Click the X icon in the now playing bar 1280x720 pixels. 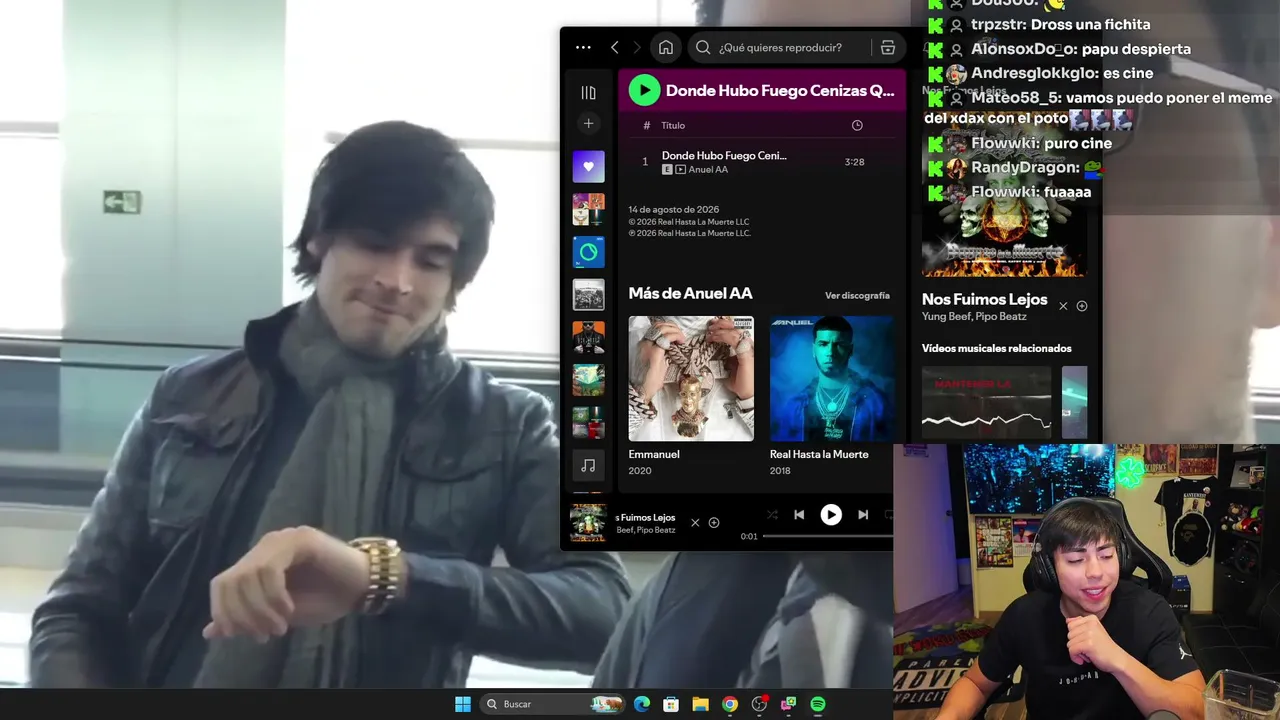[x=695, y=522]
